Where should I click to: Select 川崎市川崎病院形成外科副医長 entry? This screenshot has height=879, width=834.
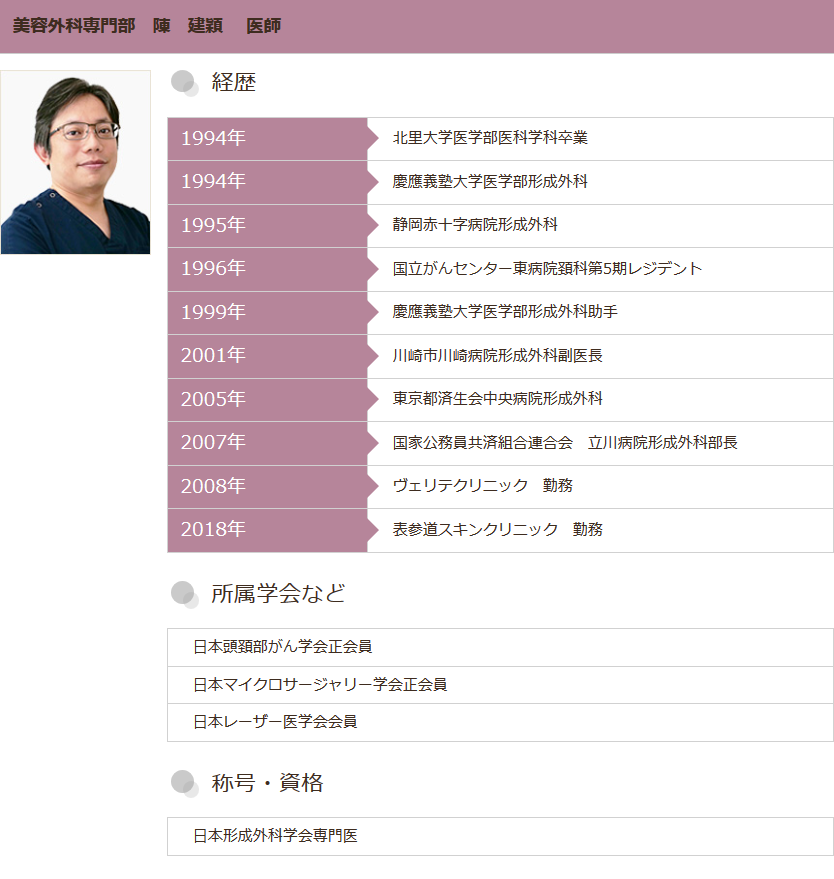pyautogui.click(x=497, y=355)
